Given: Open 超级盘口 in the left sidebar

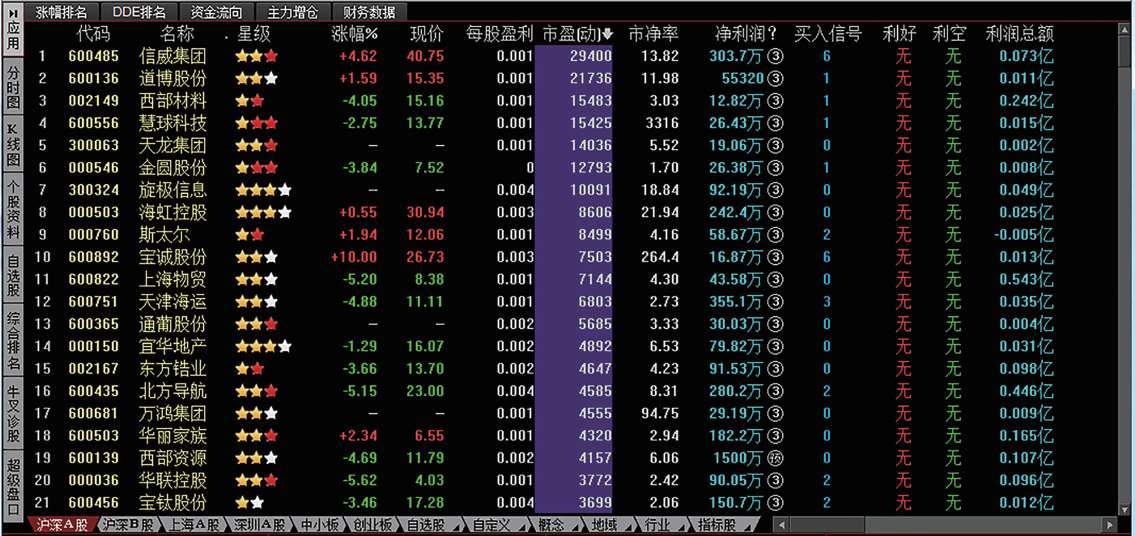Looking at the screenshot, I should 13,485.
